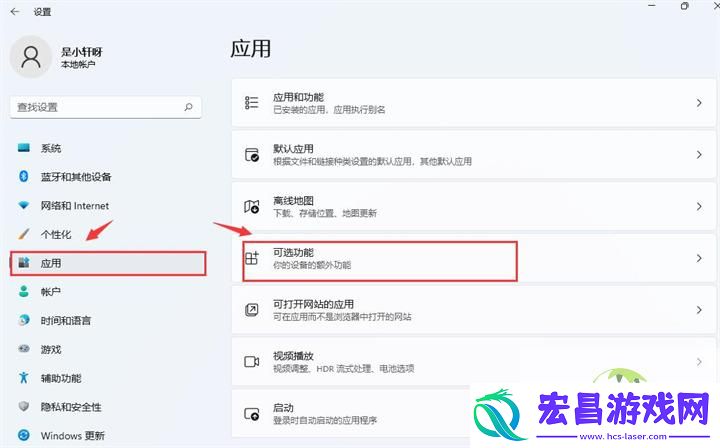Click the user name 是小轩呀
This screenshot has width=720, height=448.
82,52
